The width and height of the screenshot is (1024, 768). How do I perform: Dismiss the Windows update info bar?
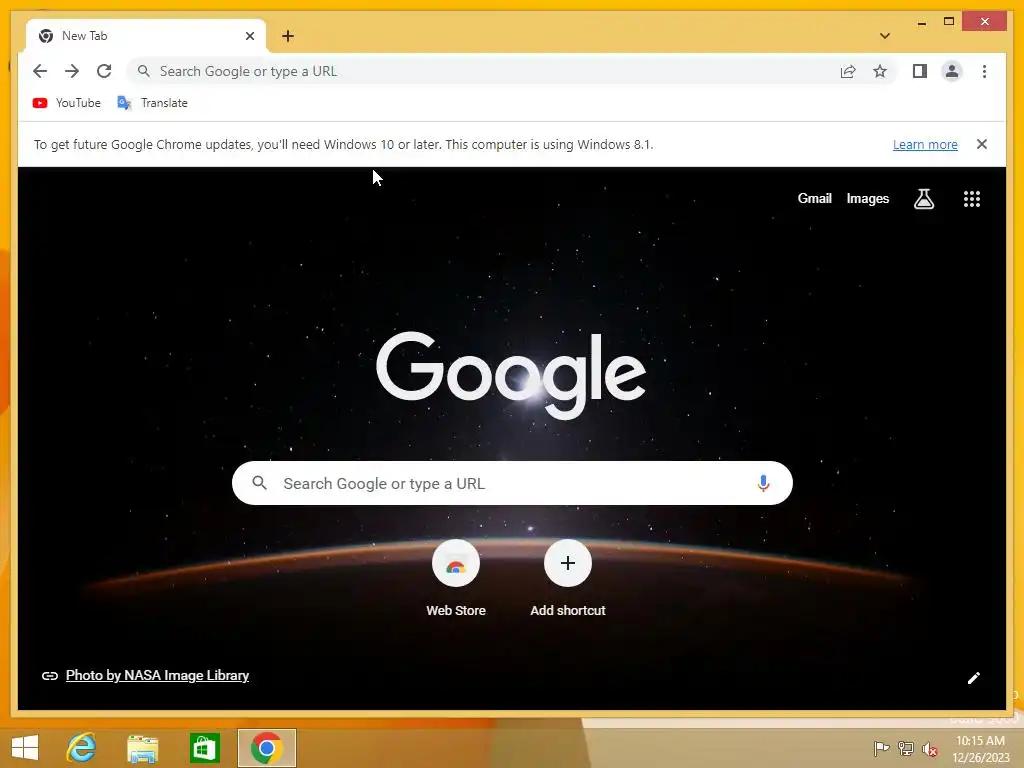tap(982, 144)
